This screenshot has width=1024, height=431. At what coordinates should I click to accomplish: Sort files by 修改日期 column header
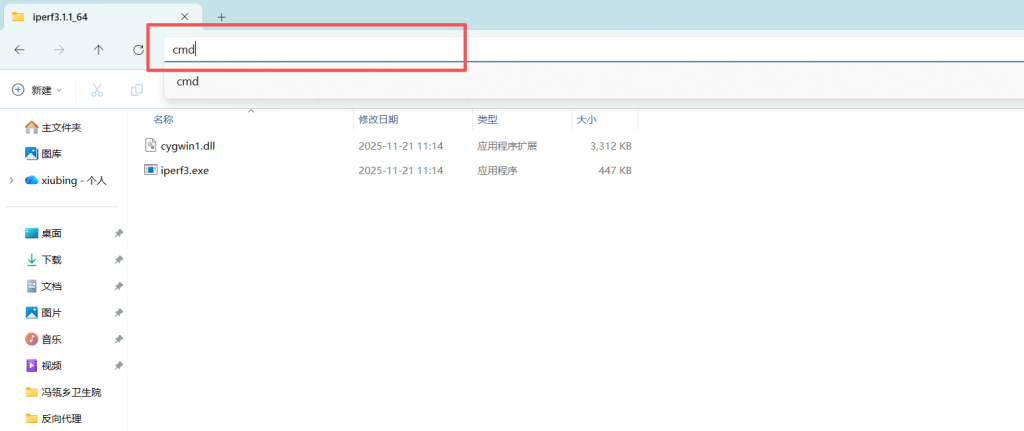tap(380, 120)
